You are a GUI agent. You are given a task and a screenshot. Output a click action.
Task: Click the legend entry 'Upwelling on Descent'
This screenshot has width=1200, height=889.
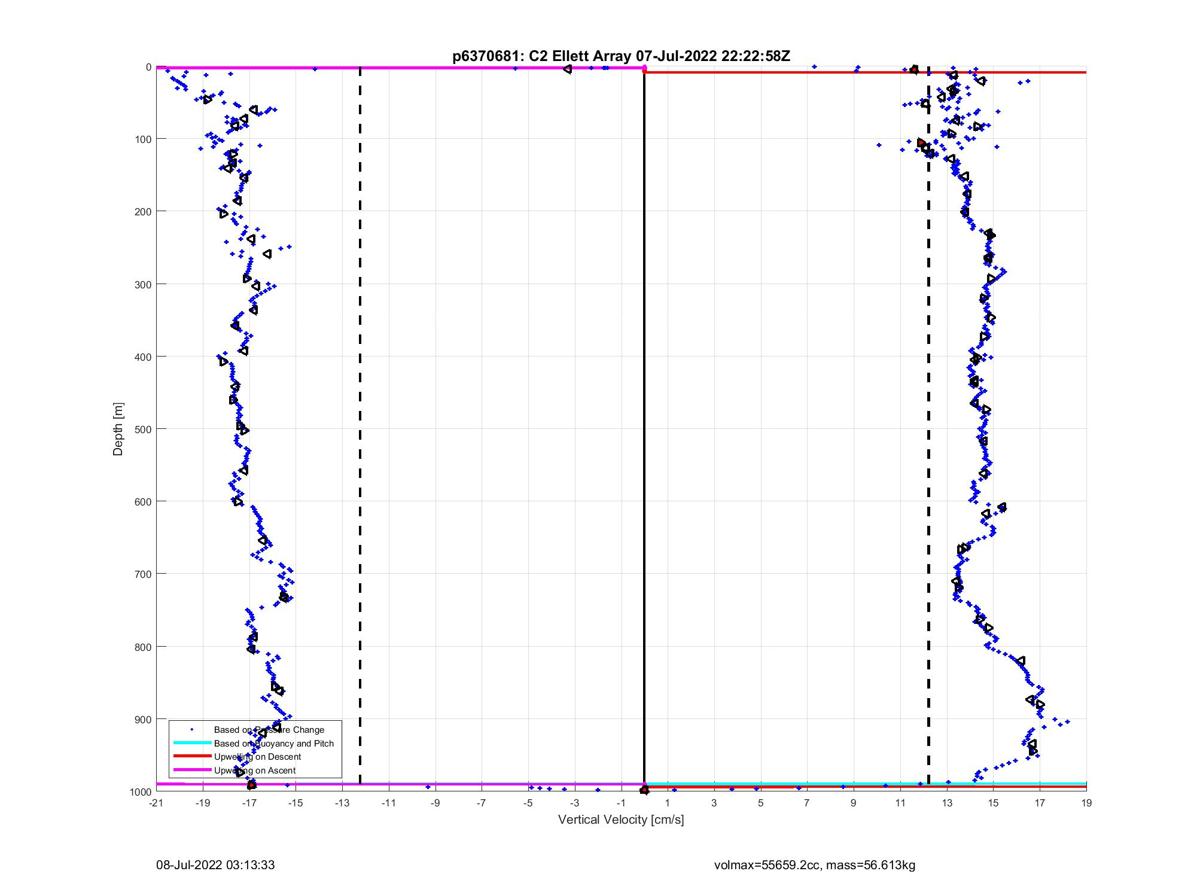pyautogui.click(x=257, y=757)
